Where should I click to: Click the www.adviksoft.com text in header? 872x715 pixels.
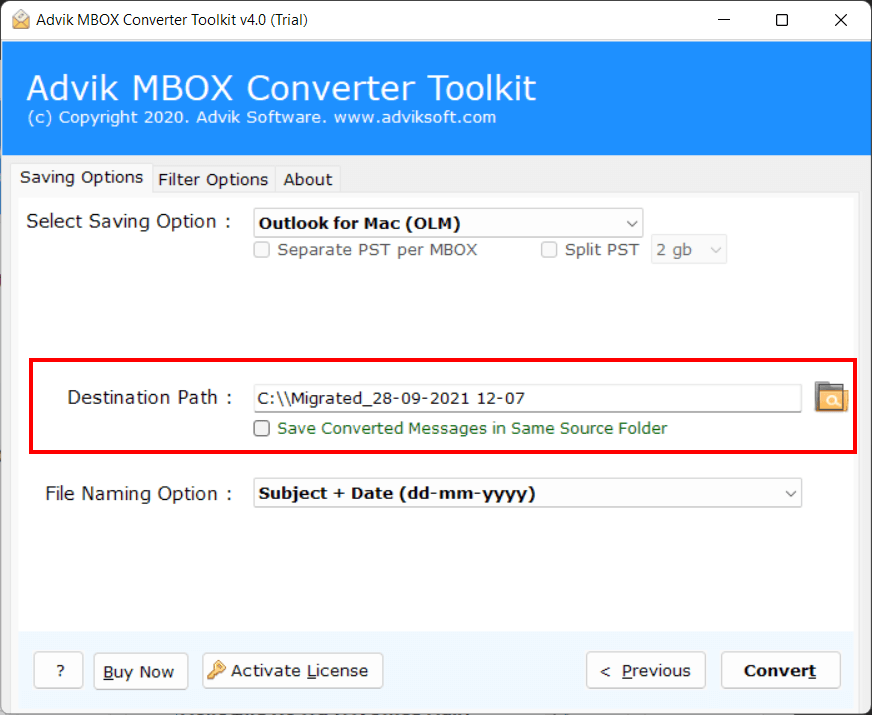pyautogui.click(x=414, y=117)
